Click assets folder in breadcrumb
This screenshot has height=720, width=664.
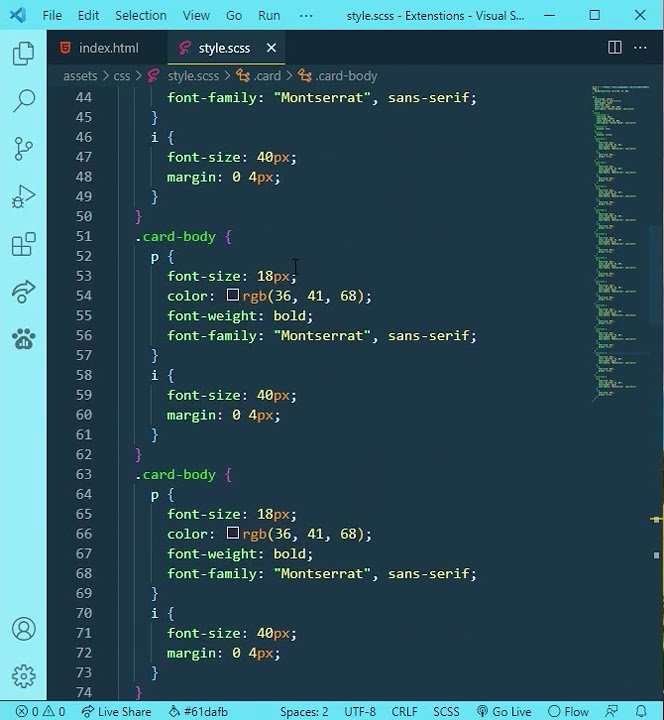coord(80,76)
